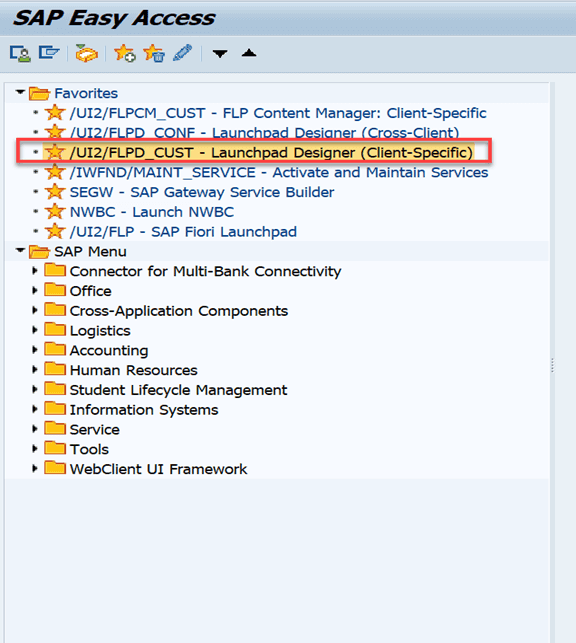Move favorite down with down arrow

coord(220,54)
